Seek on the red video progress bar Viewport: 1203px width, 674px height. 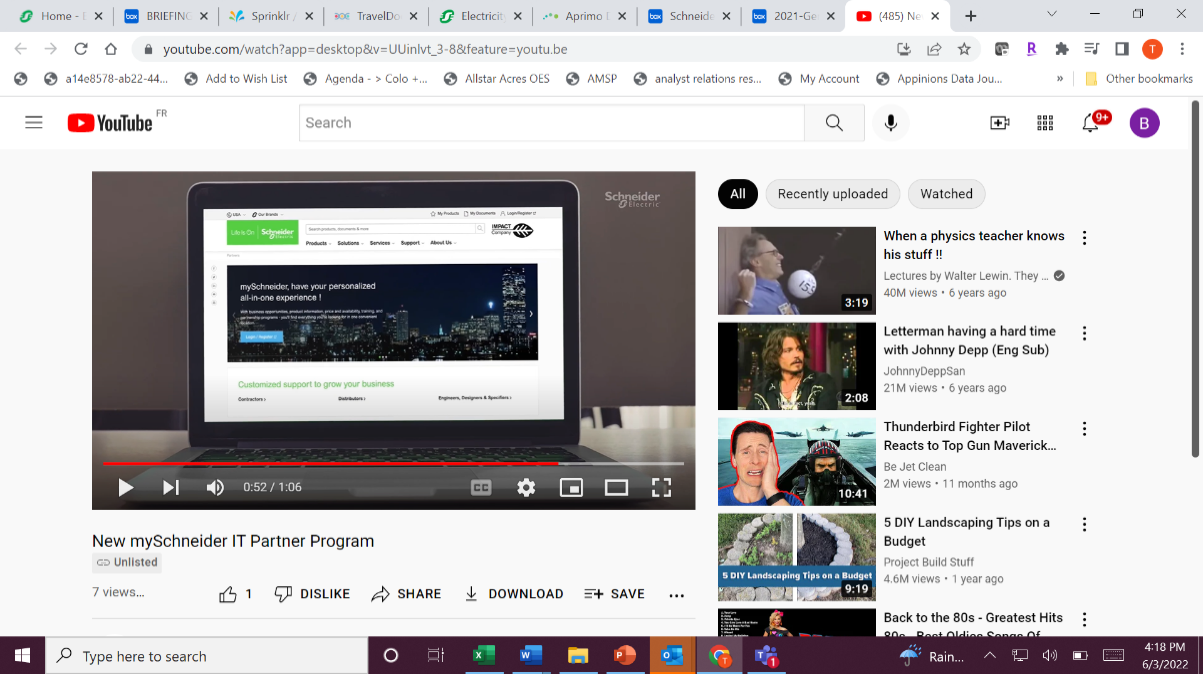point(393,464)
